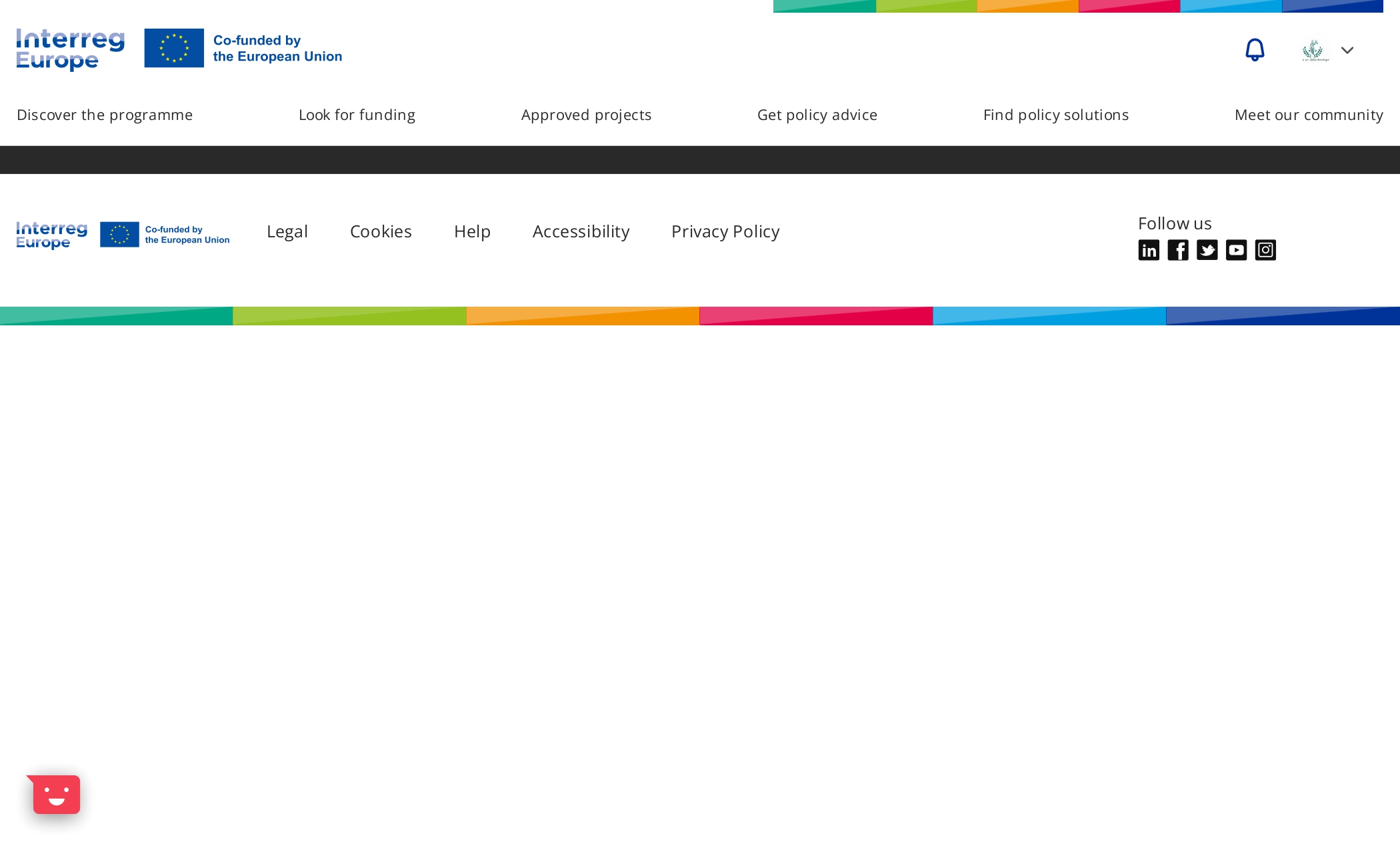Screen dimensions: 1400x850
Task: Click the LinkedIn icon under Follow us
Action: coord(1148,250)
